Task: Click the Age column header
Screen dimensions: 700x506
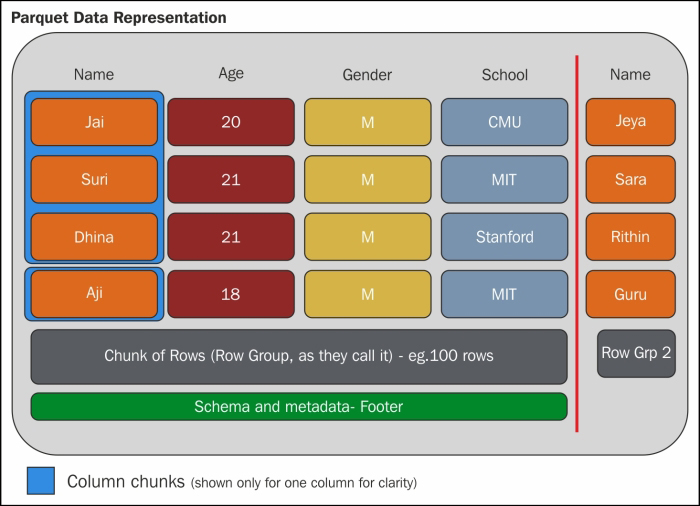Action: click(231, 73)
